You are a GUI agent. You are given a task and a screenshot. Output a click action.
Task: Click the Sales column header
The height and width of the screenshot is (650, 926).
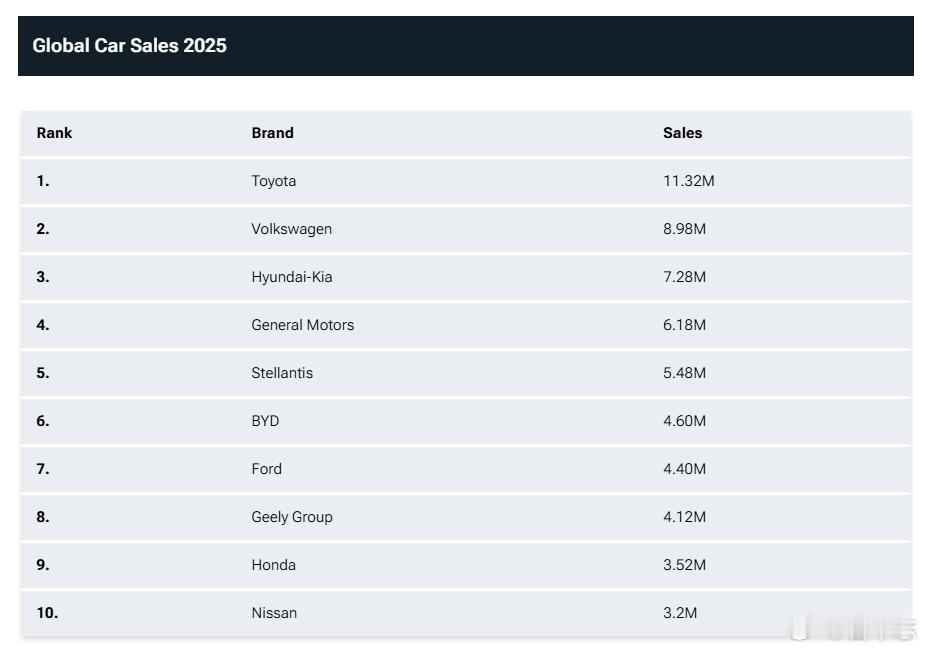pos(682,133)
